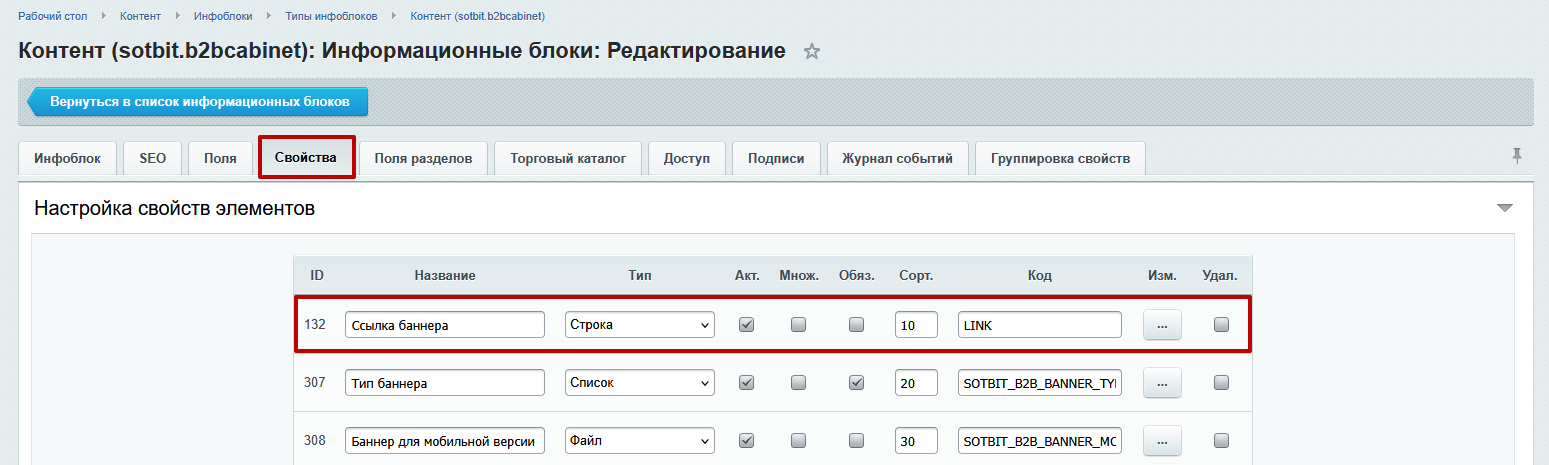Open the Подписи tab
The height and width of the screenshot is (465, 1549).
[776, 158]
